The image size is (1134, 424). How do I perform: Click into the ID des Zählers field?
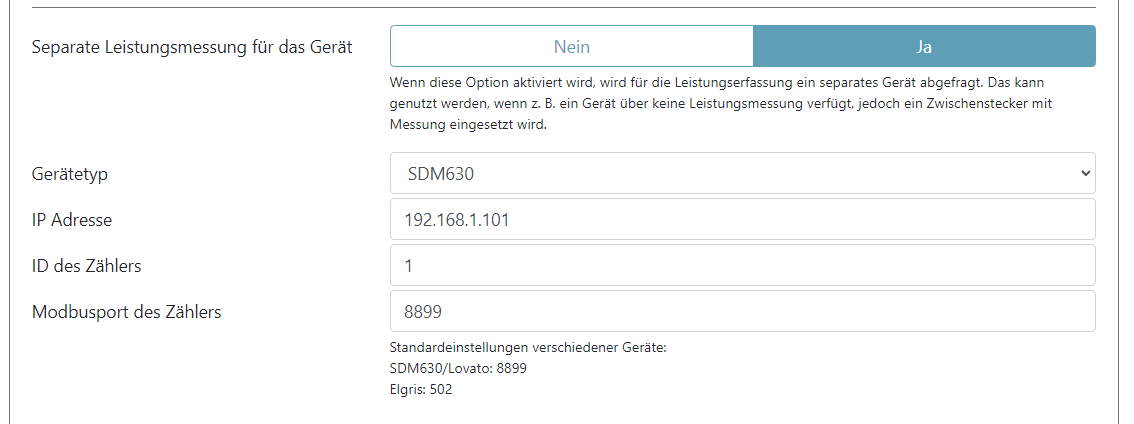click(742, 265)
